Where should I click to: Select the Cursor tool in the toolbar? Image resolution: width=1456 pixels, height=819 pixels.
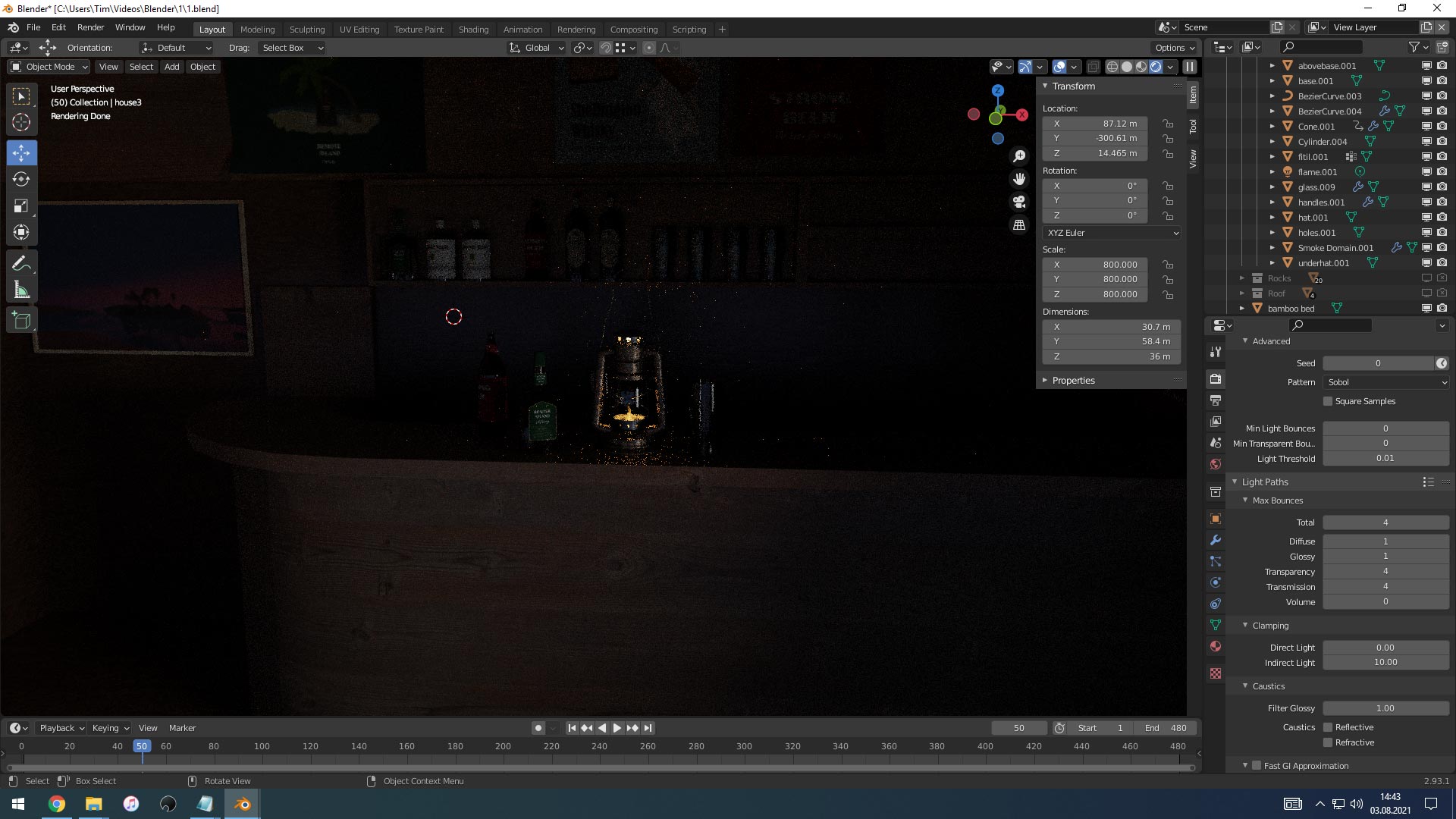(21, 122)
